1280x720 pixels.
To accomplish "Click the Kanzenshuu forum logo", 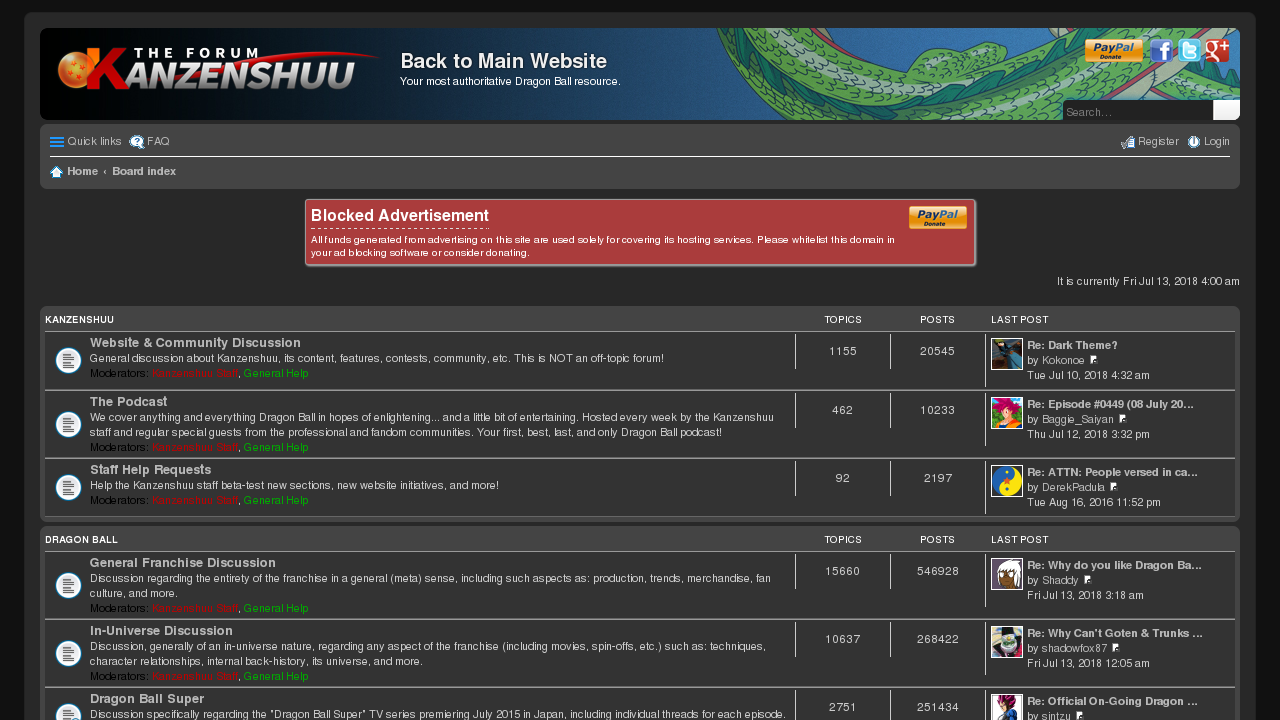I will pyautogui.click(x=218, y=69).
